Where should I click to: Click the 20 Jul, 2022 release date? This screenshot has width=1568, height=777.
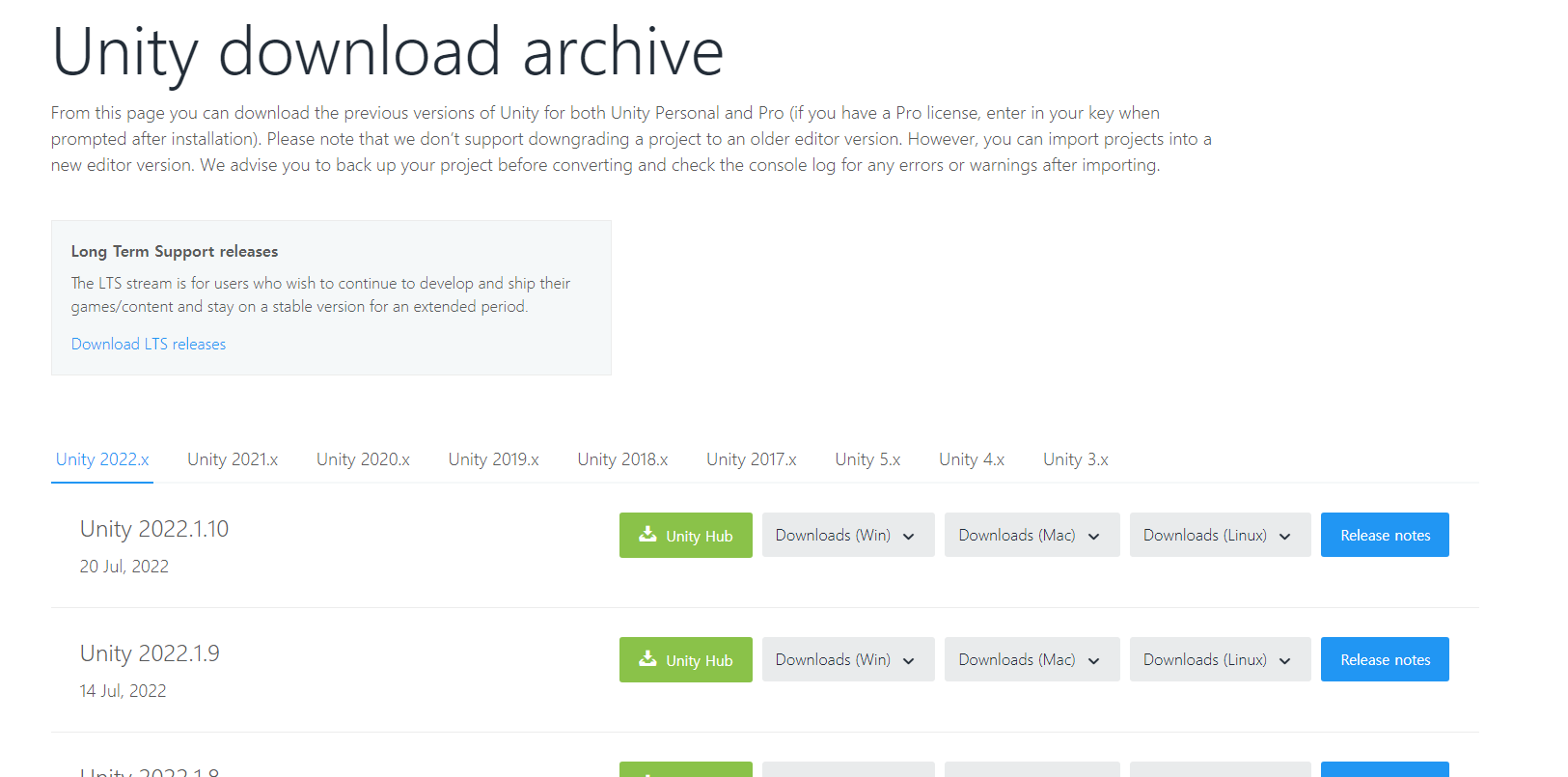click(x=124, y=567)
